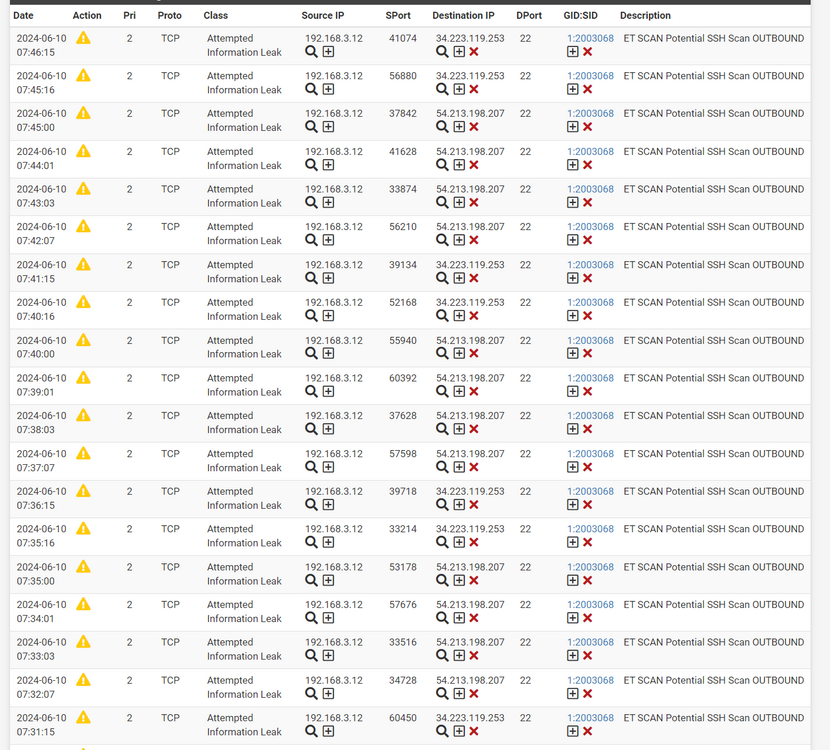
Task: Click source IP magnifier in 07:45:00 row
Action: point(311,127)
